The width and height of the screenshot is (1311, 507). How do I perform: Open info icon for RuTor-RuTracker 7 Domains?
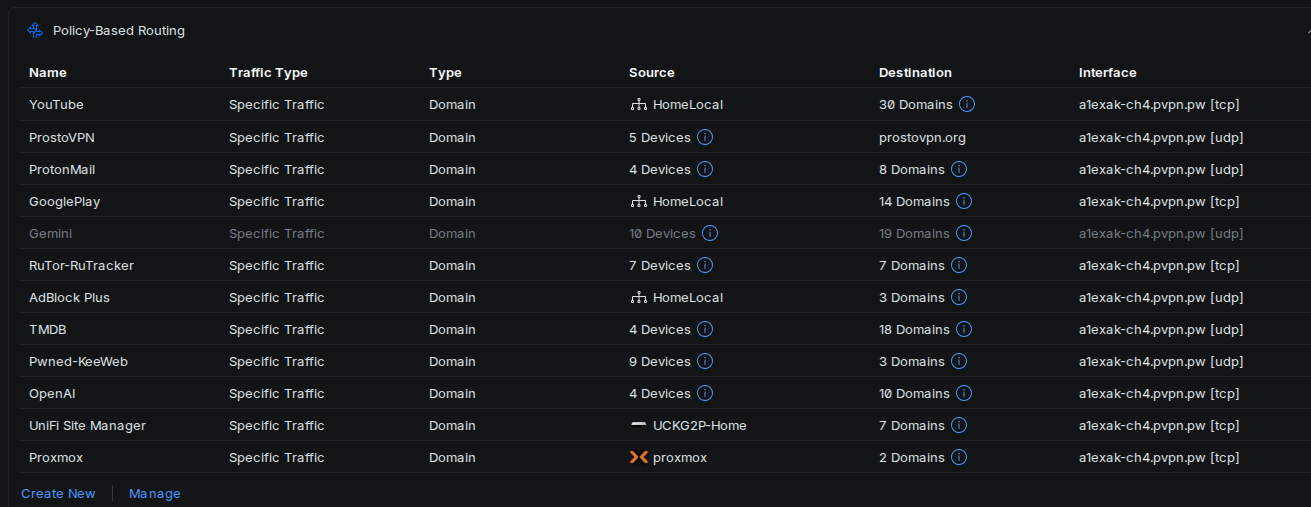tap(959, 265)
